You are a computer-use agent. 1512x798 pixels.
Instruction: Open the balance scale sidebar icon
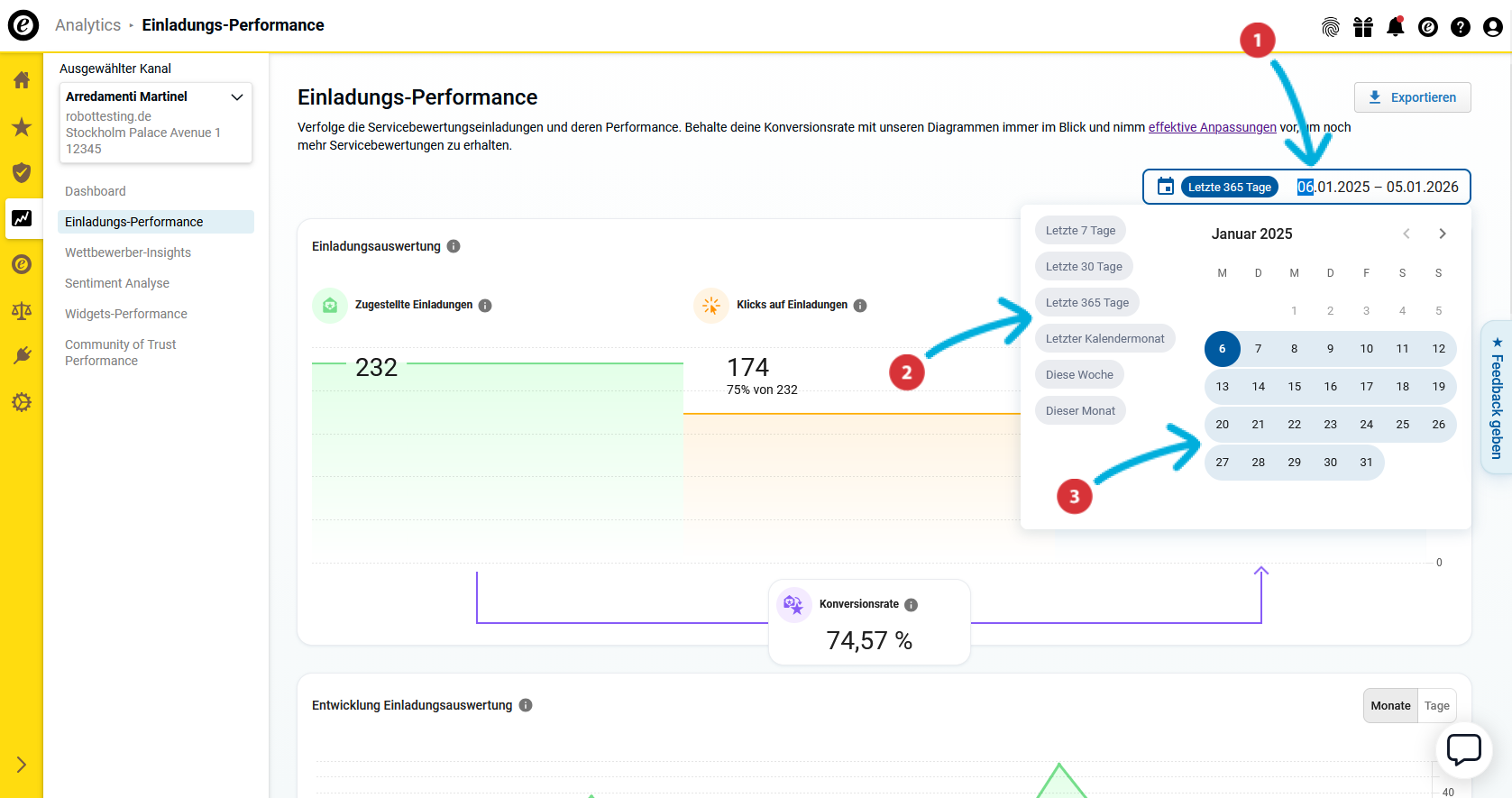pyautogui.click(x=22, y=311)
